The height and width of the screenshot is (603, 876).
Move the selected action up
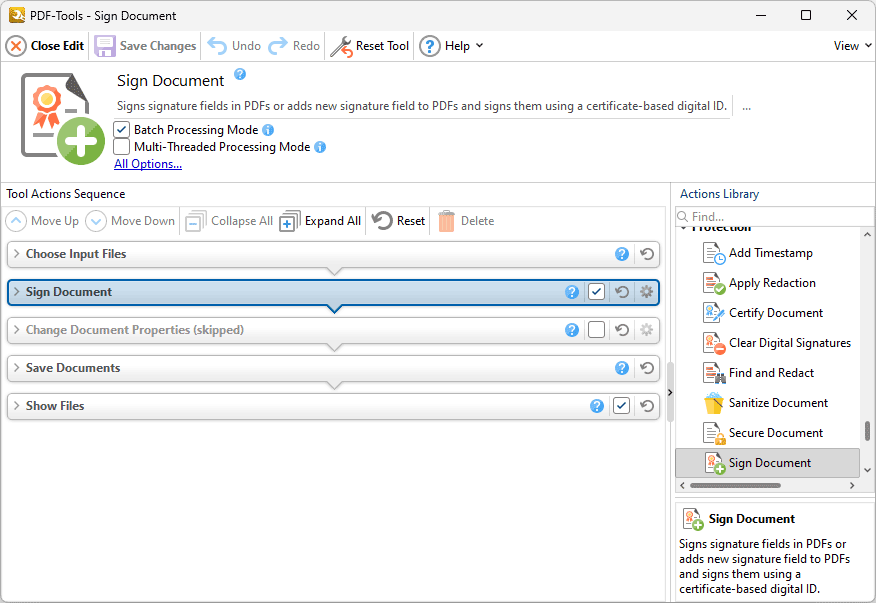pyautogui.click(x=42, y=221)
